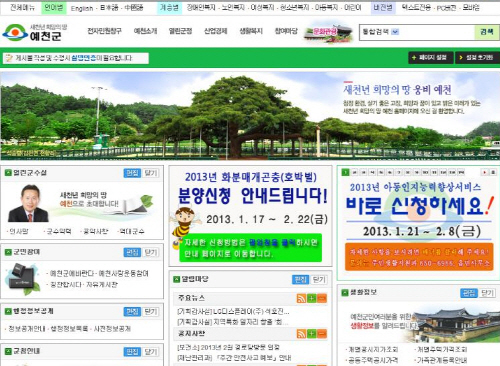This screenshot has height=366, width=500.
Task: Click the play arrow in the banner slideshow
Action: [x=484, y=172]
